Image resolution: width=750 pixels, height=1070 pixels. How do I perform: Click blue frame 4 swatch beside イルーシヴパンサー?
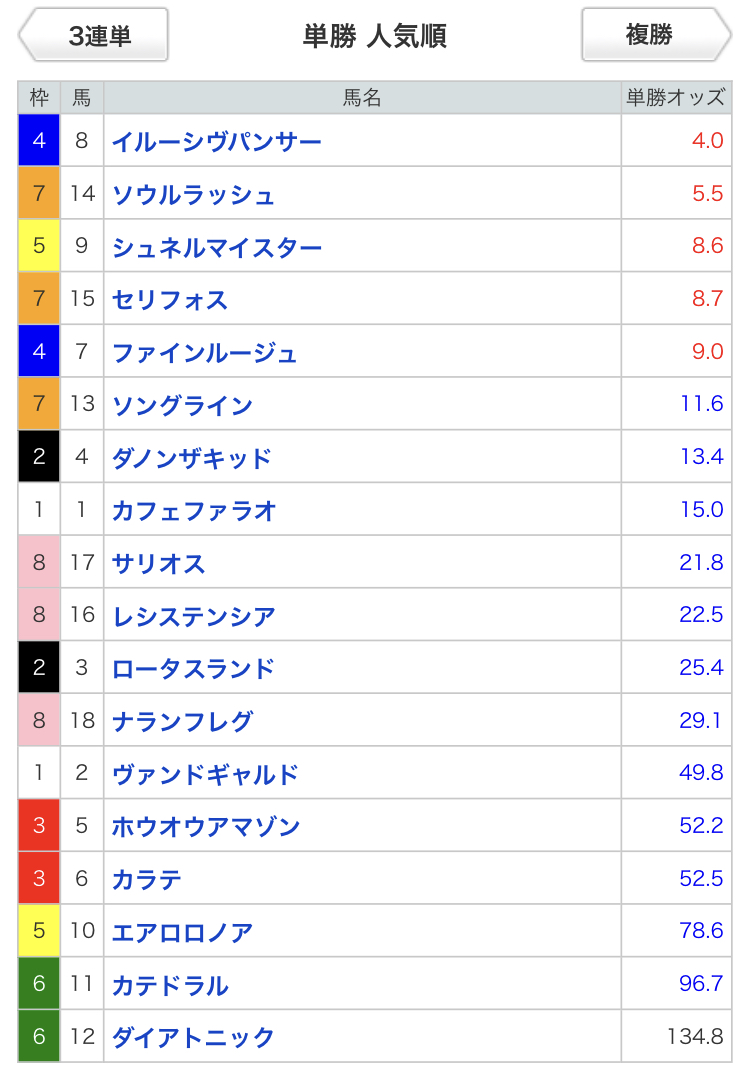point(39,141)
